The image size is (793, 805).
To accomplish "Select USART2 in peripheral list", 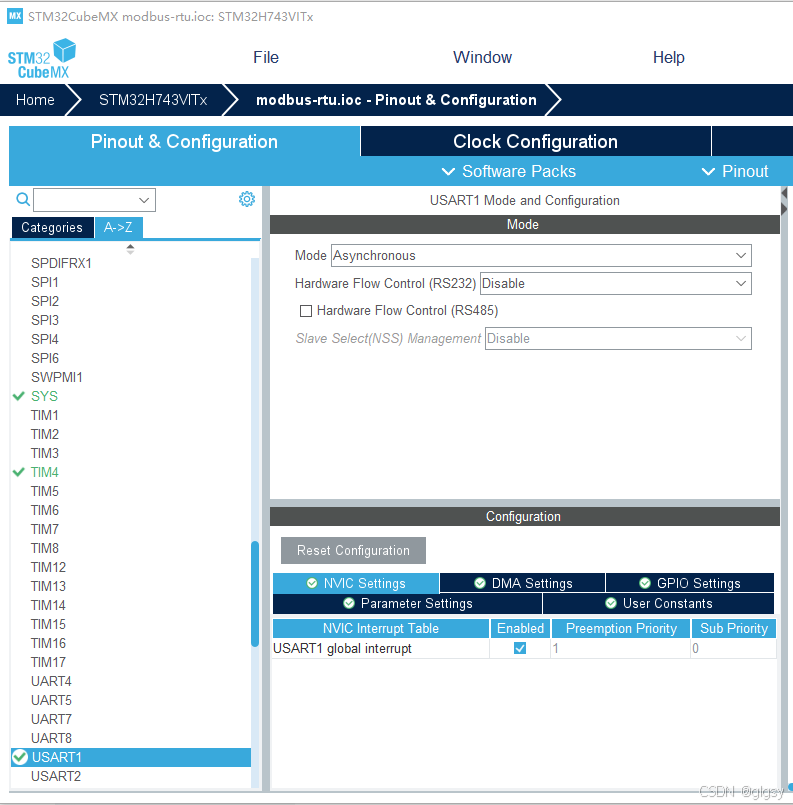I will [56, 776].
